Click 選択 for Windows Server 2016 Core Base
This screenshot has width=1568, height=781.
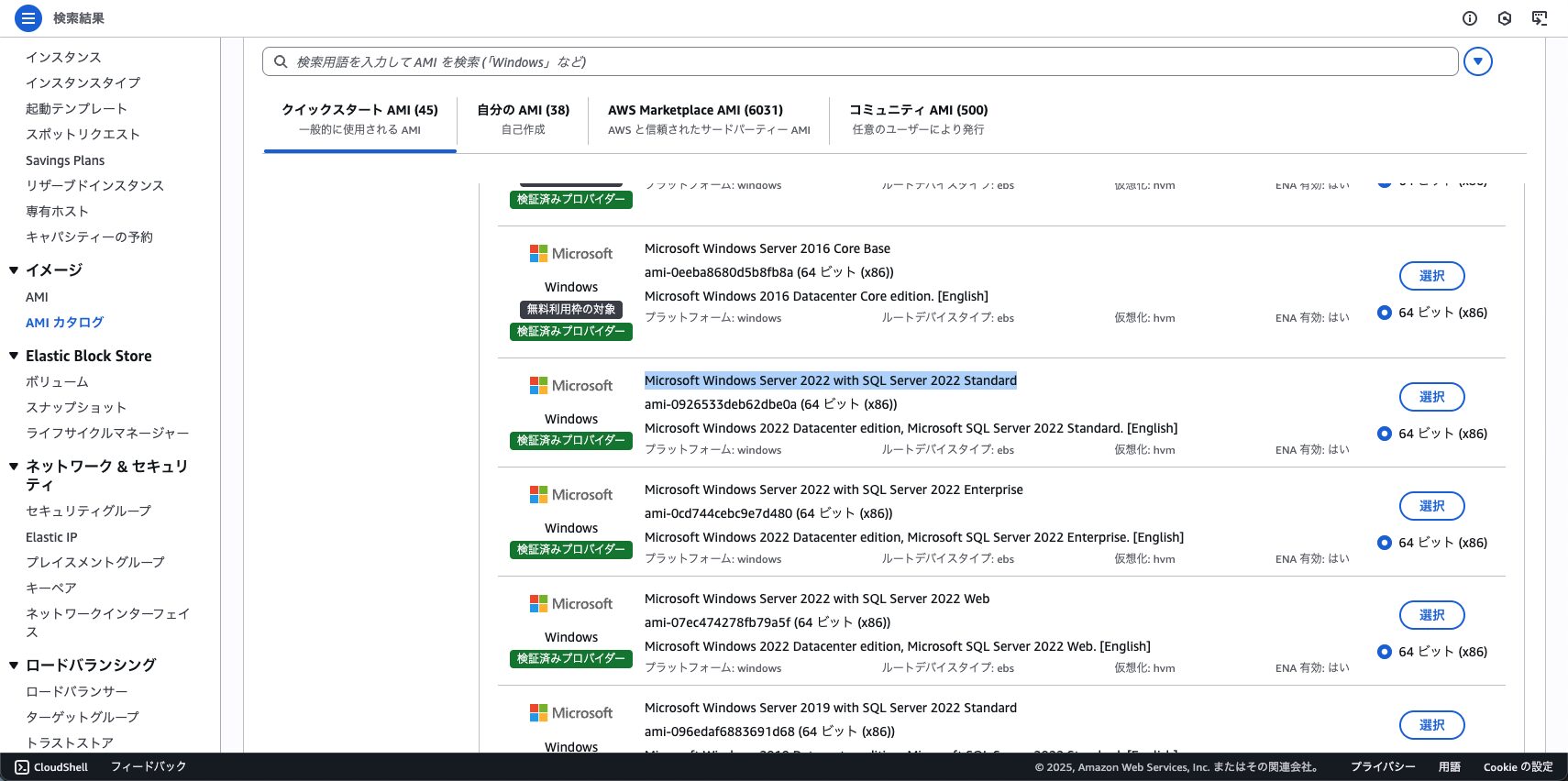pos(1431,276)
